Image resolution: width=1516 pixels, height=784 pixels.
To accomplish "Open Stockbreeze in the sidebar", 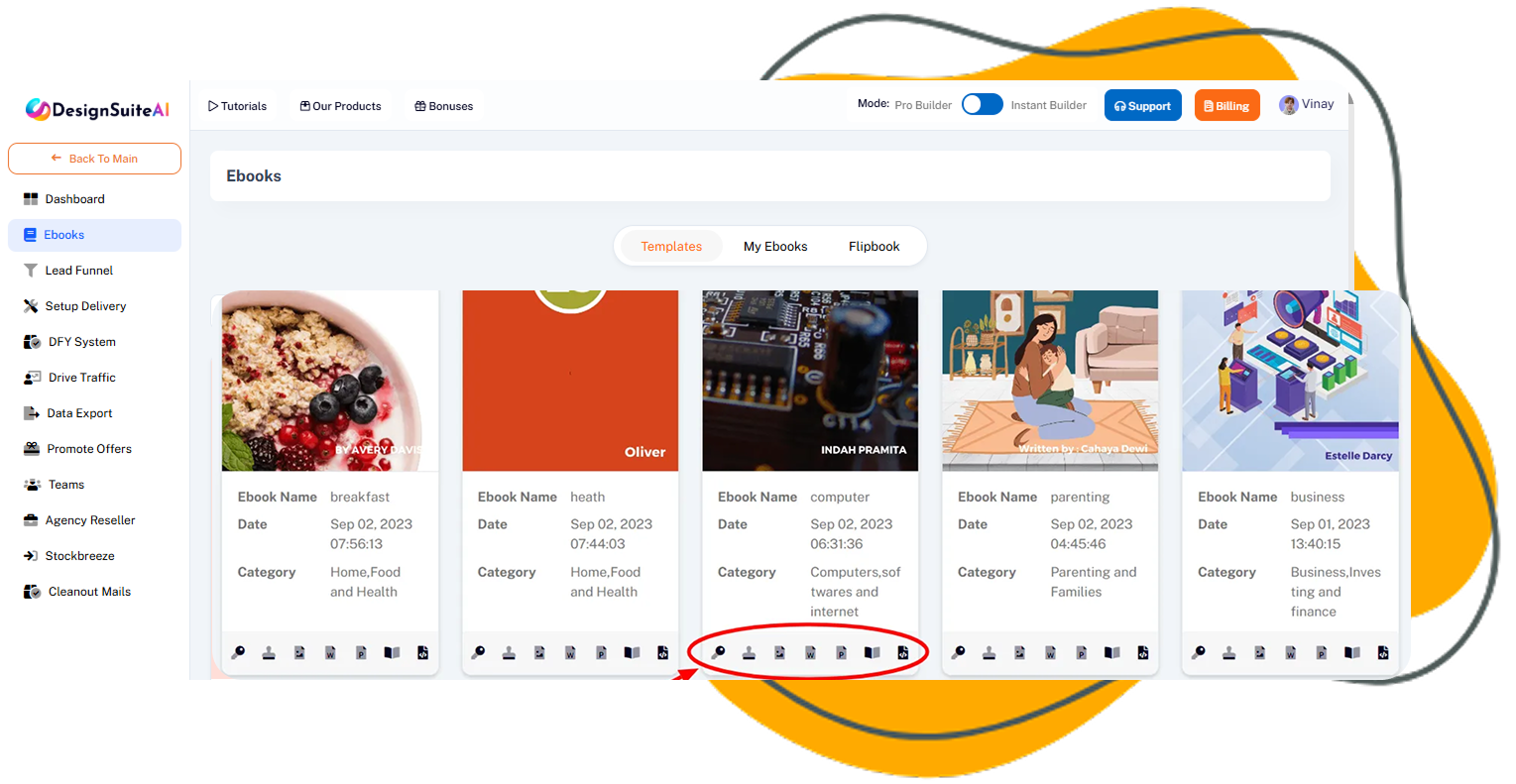I will (x=94, y=556).
